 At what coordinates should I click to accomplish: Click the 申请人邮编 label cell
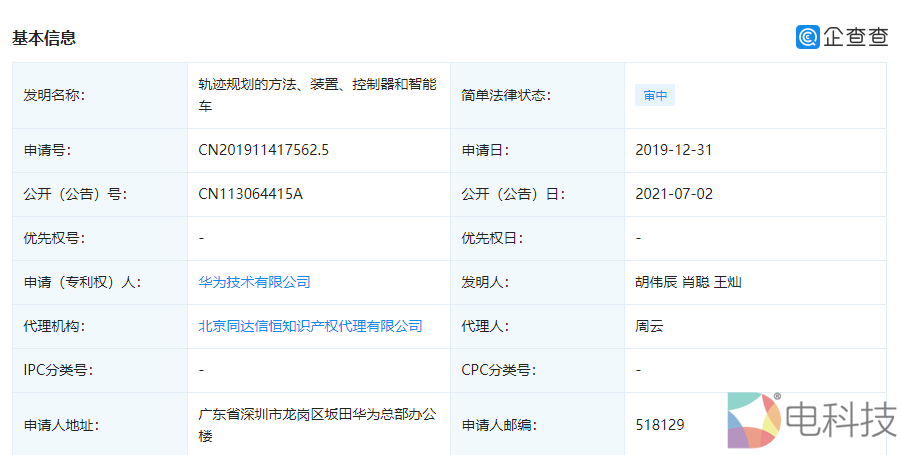click(x=537, y=424)
